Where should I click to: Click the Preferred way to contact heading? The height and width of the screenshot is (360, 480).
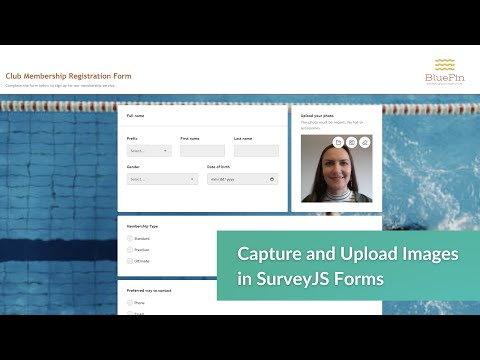(x=149, y=291)
